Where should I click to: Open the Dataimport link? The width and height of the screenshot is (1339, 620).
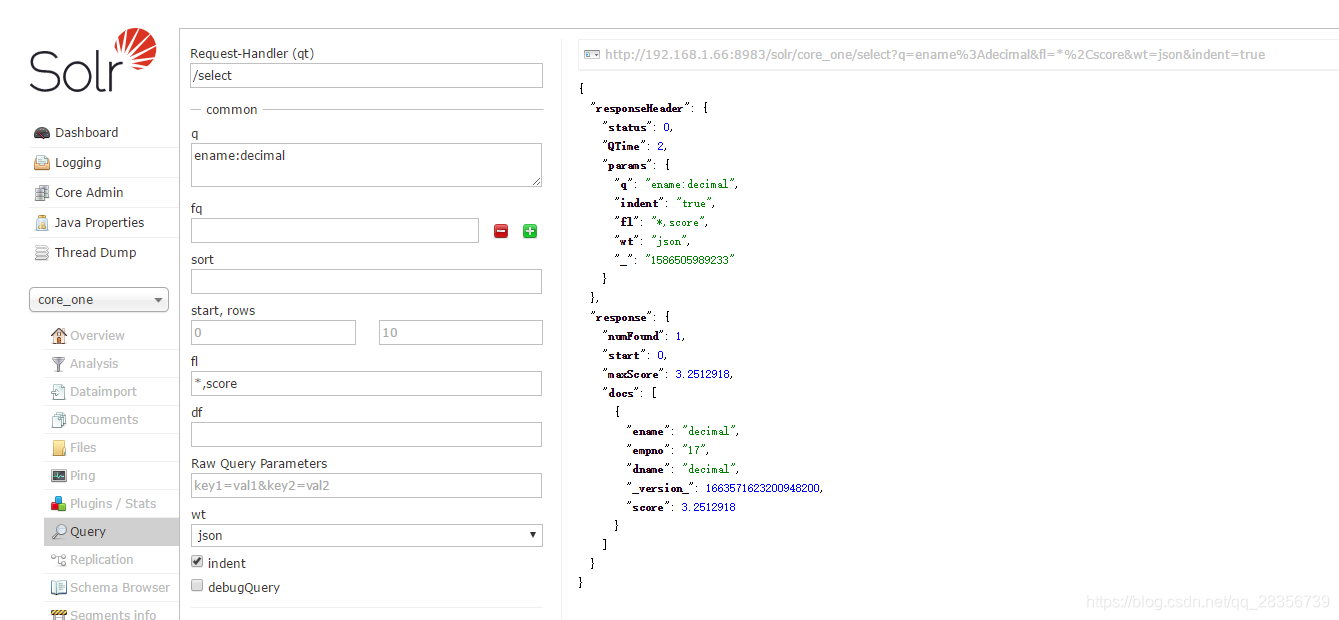click(103, 392)
